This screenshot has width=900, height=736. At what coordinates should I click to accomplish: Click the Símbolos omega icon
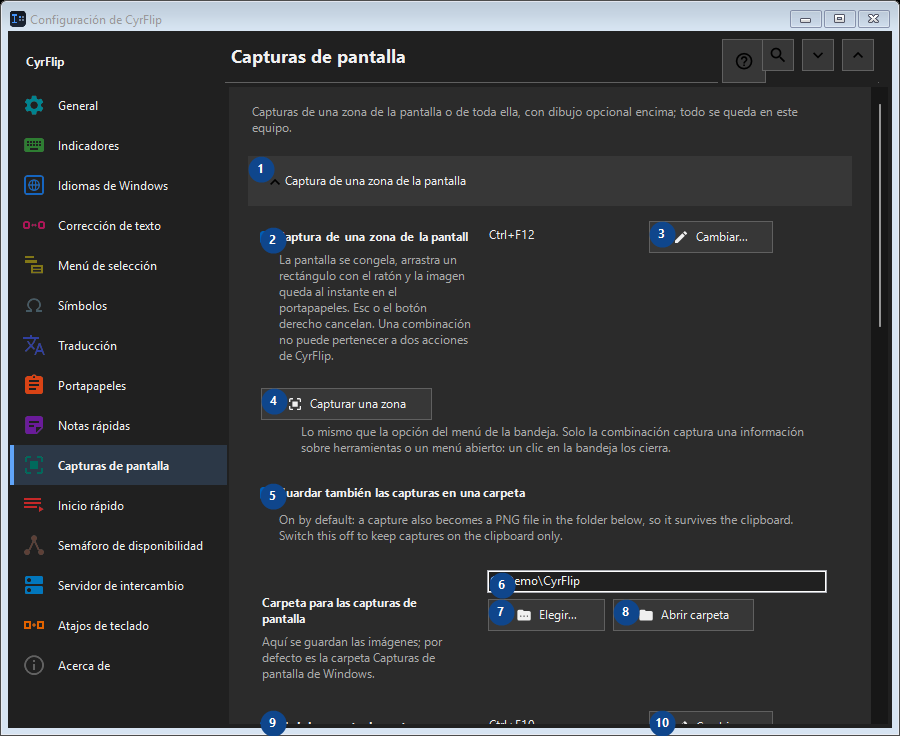34,305
